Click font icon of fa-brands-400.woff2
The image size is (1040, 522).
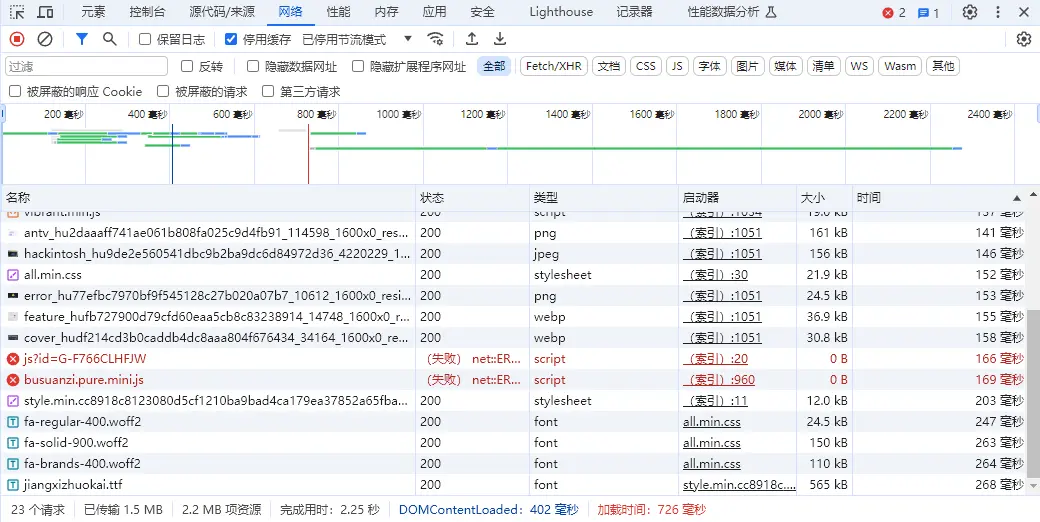tap(13, 464)
